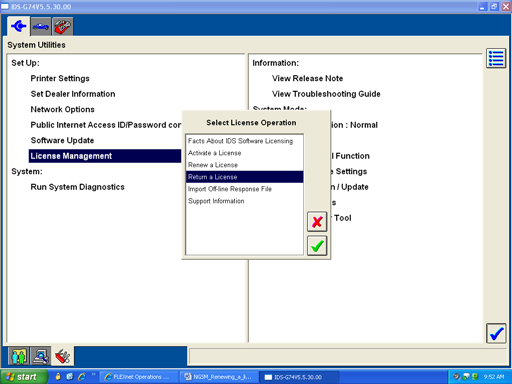Select Public Internet Access ID/Password item
This screenshot has height=384, width=512.
click(106, 125)
